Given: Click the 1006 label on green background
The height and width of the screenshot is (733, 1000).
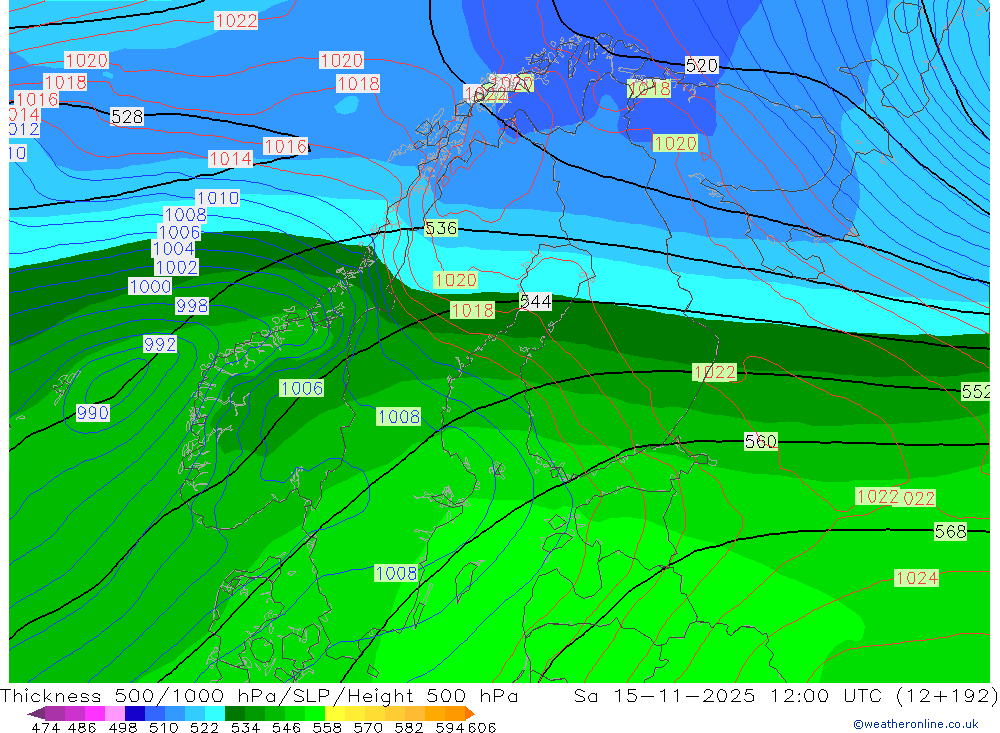Looking at the screenshot, I should [302, 388].
